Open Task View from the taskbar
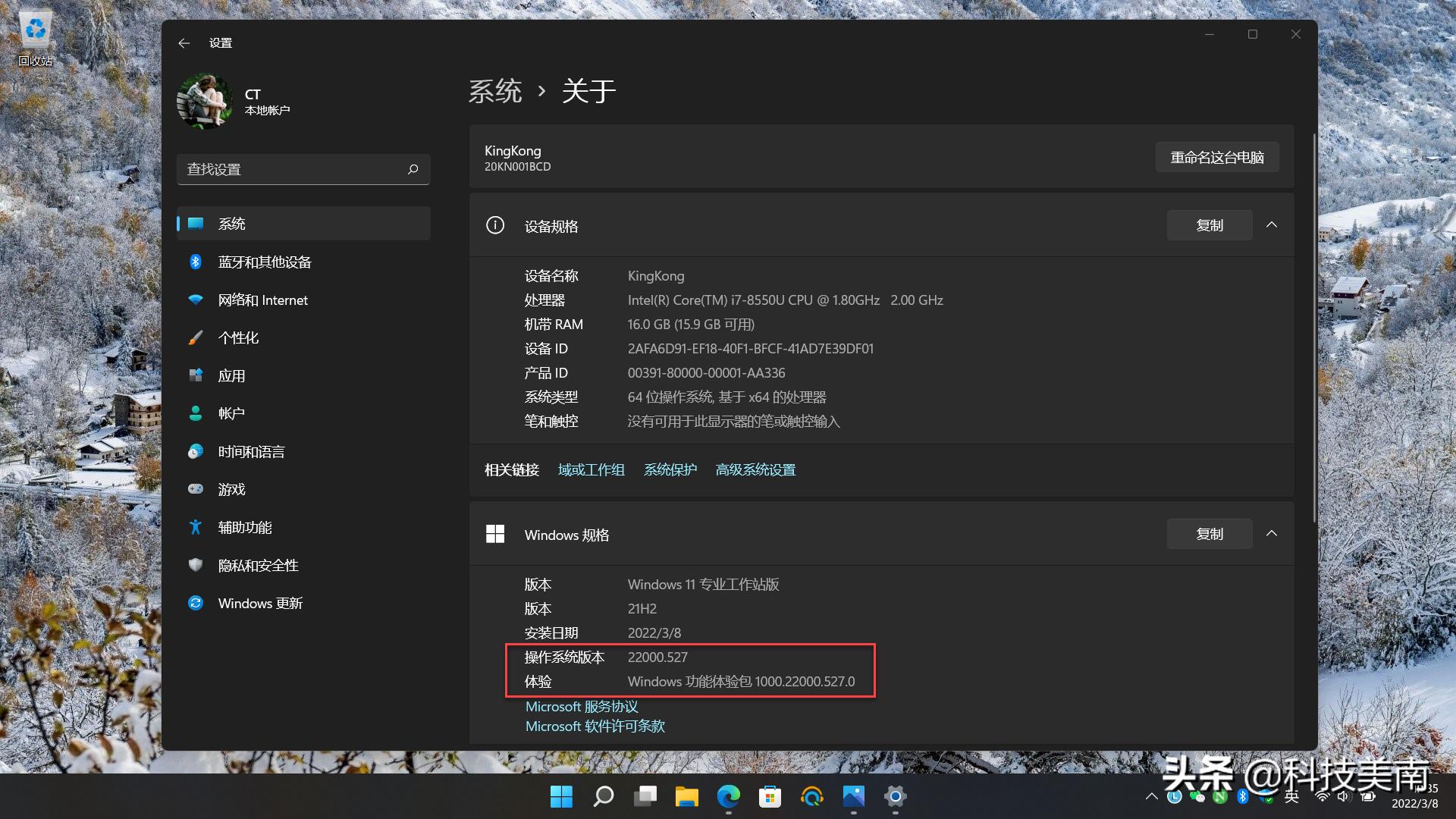The image size is (1456, 819). (645, 797)
